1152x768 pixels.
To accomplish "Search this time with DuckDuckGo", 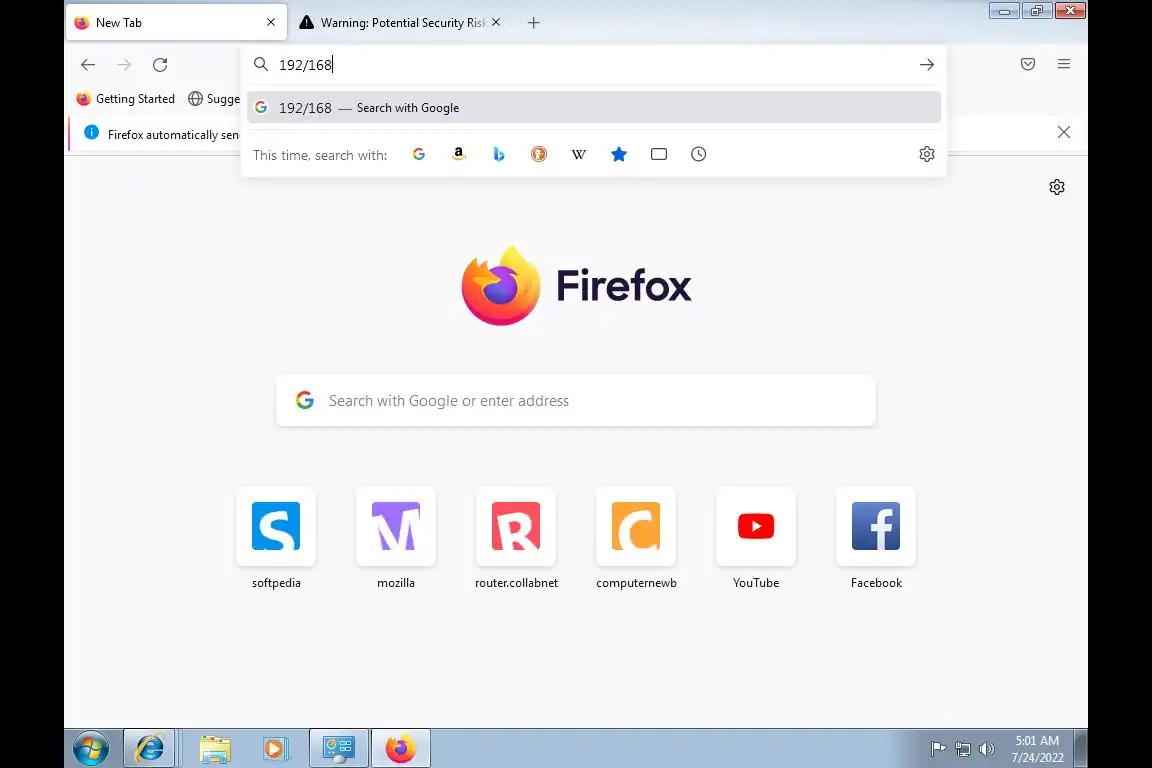I will [539, 154].
